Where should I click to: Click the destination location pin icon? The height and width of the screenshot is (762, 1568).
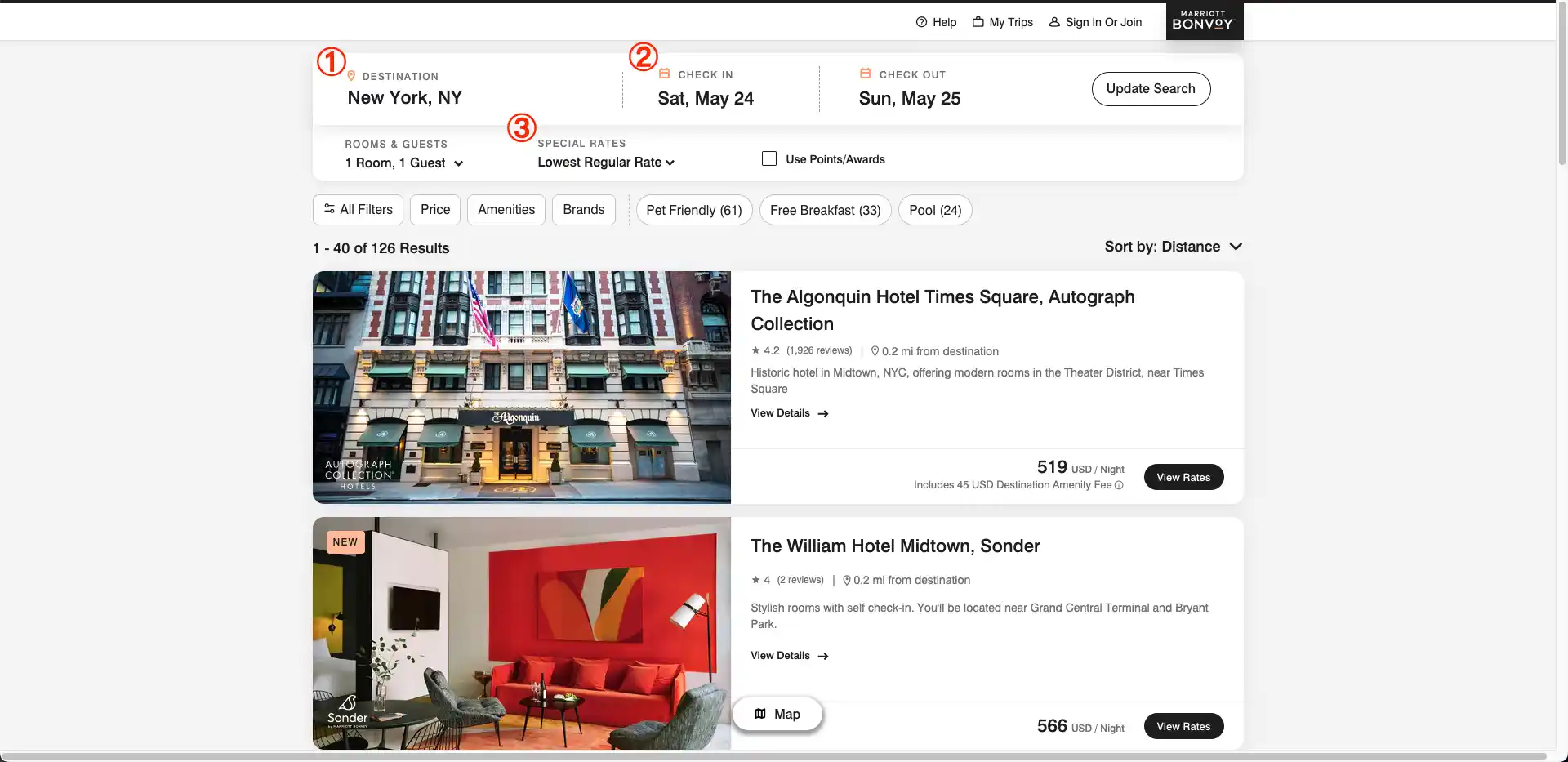[351, 76]
